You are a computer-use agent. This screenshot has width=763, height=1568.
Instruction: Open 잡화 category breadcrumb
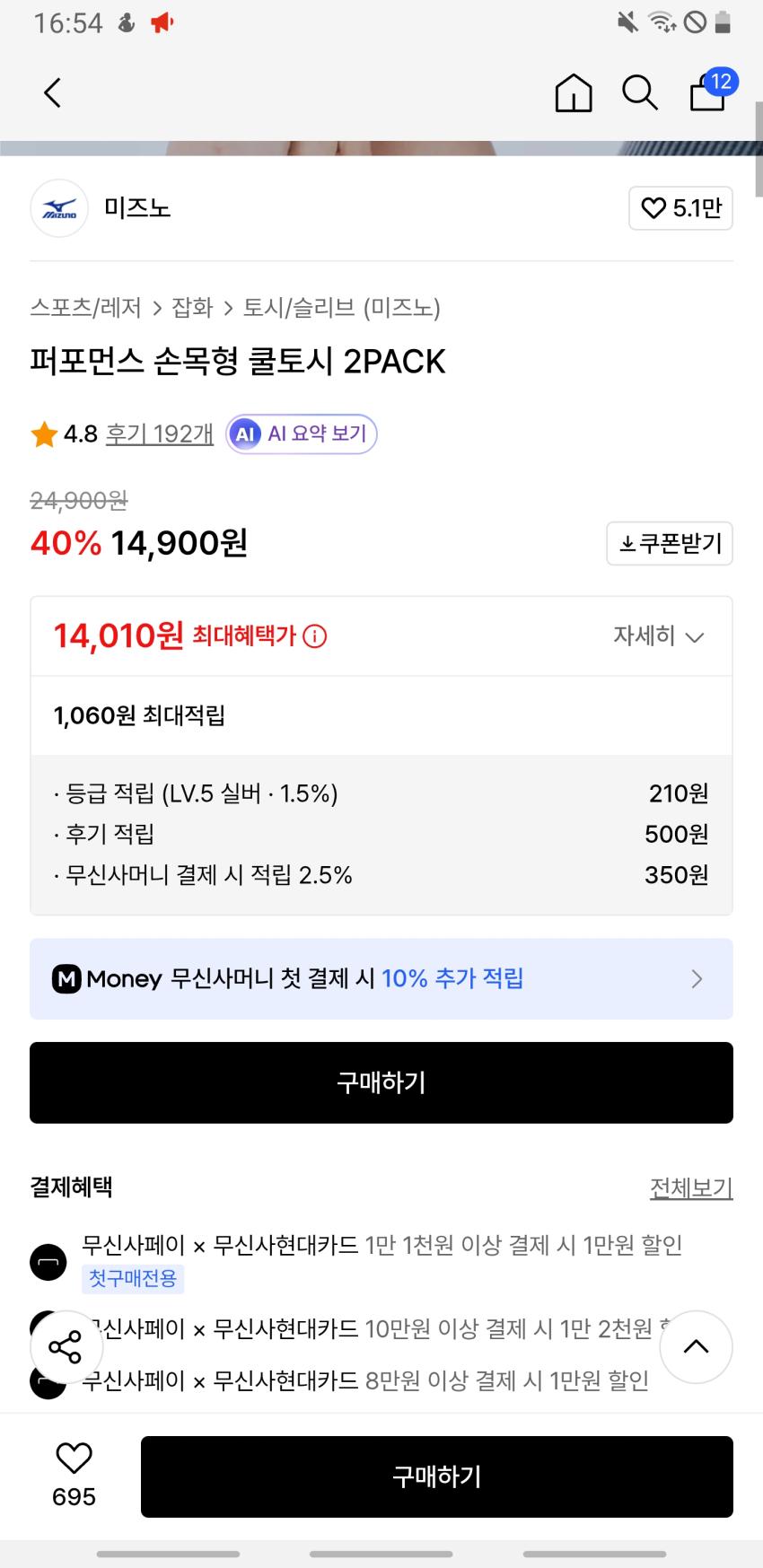pos(192,308)
